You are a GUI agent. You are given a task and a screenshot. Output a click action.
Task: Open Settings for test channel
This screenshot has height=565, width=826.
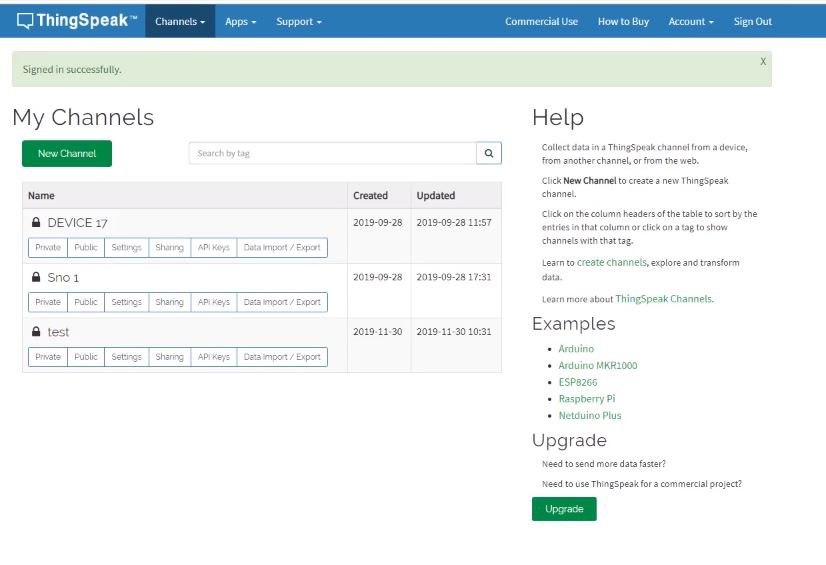[x=126, y=357]
